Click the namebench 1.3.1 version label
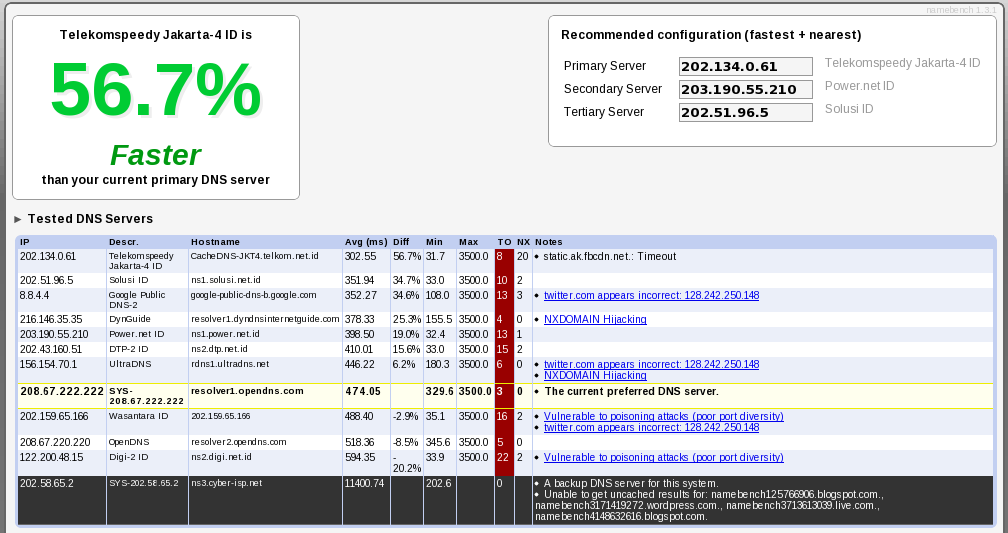 click(x=961, y=10)
